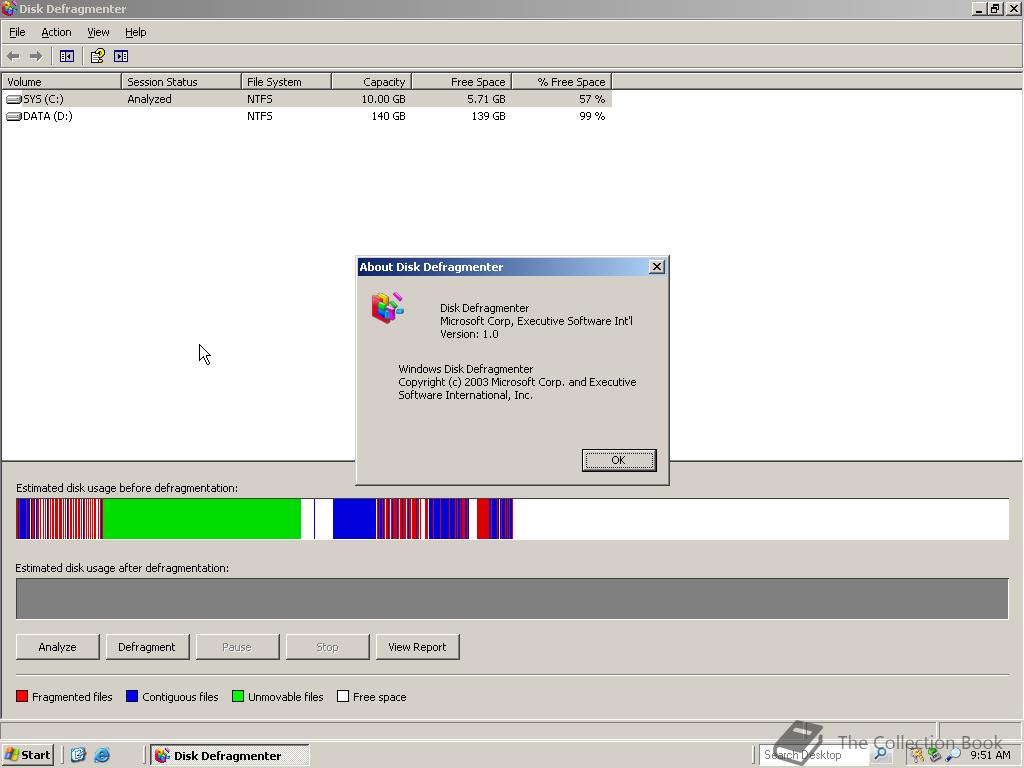1024x768 pixels.
Task: Open Show Desktop quick launch icon
Action: (78, 755)
